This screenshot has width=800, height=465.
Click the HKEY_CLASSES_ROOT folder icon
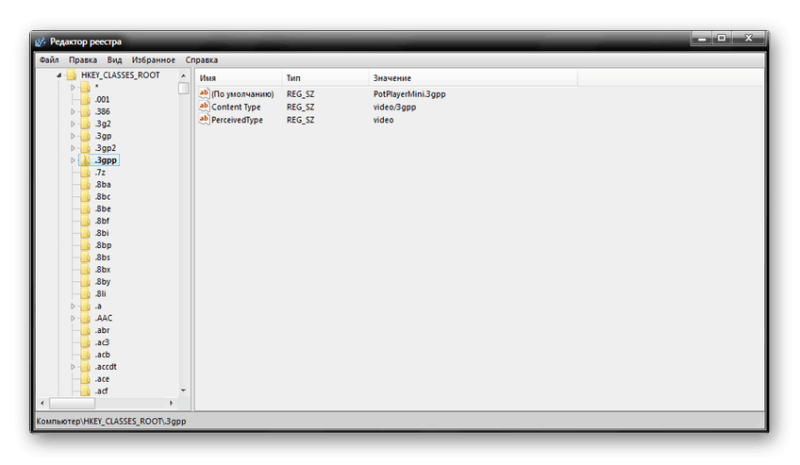click(72, 75)
